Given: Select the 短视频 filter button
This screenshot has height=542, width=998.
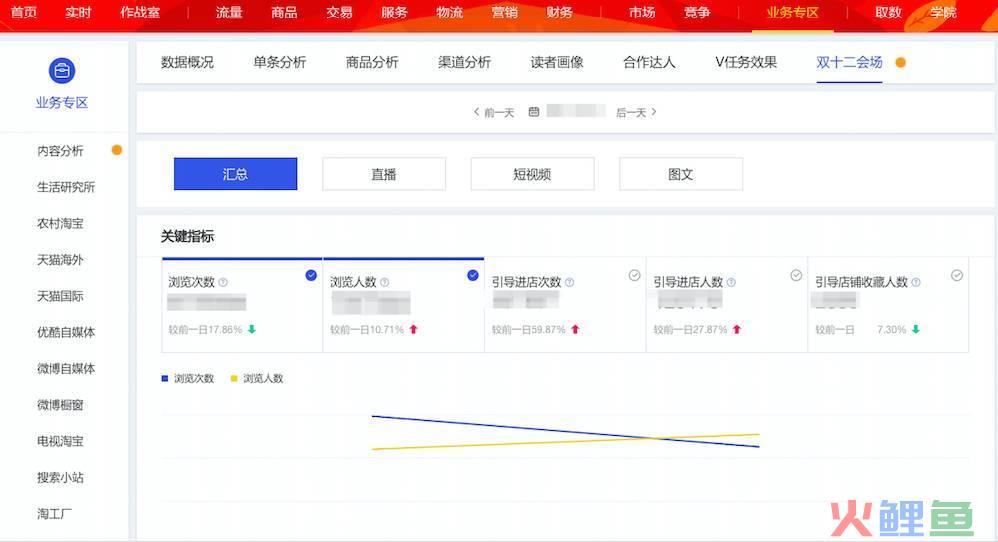Looking at the screenshot, I should pyautogui.click(x=532, y=174).
